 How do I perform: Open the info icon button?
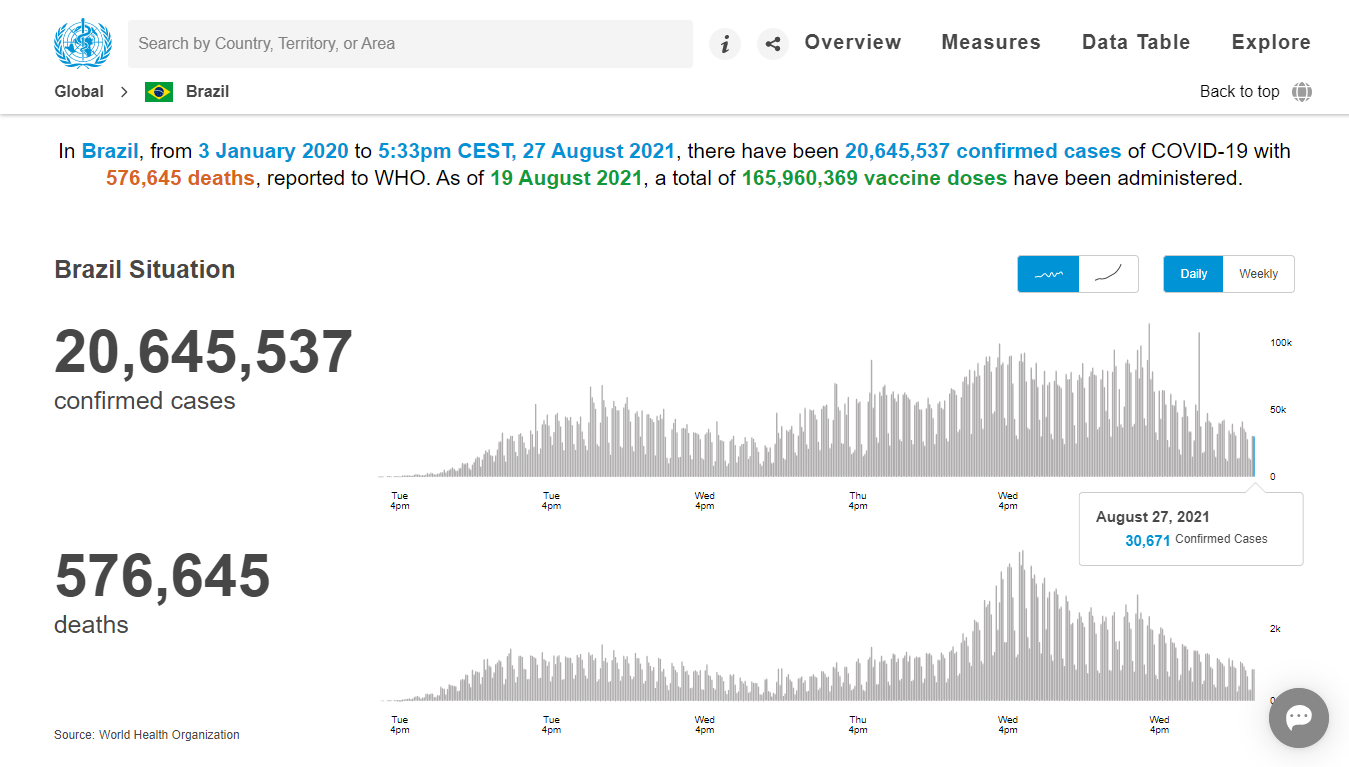(725, 44)
